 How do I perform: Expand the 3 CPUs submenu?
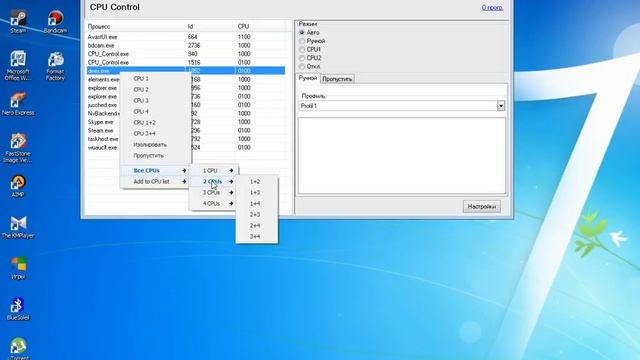point(213,192)
